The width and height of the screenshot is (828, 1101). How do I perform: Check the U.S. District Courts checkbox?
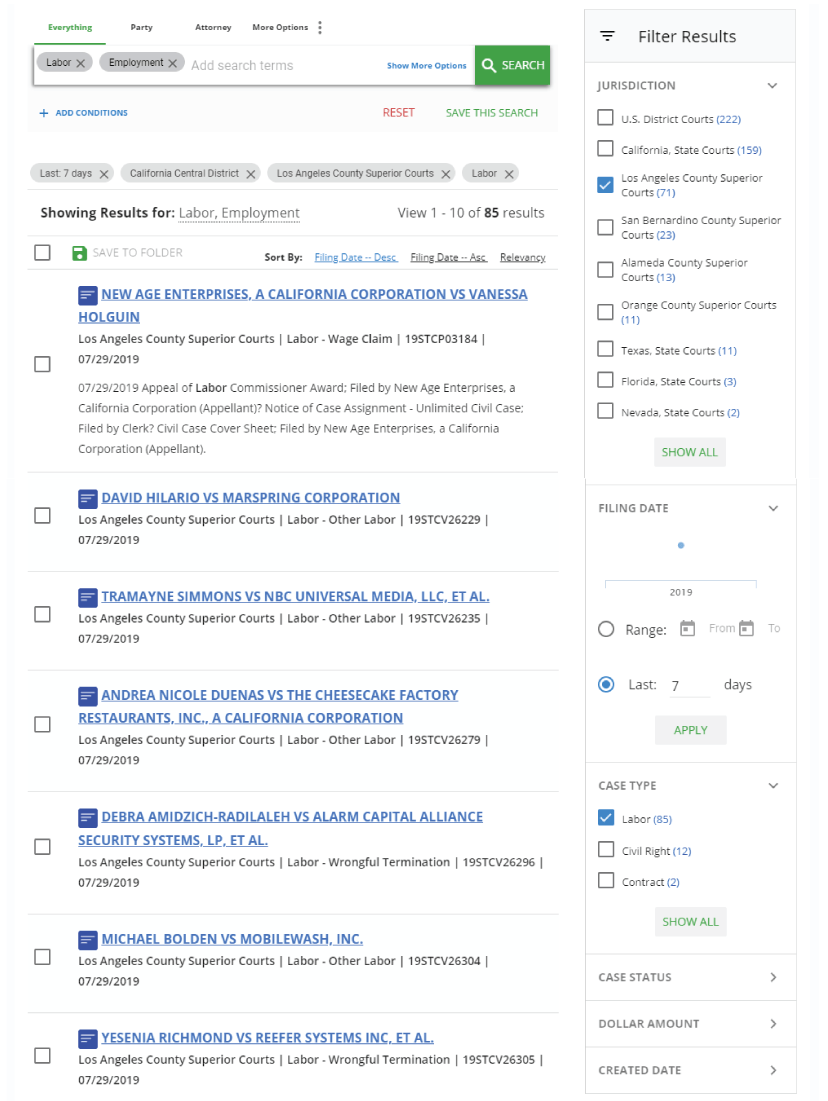605,118
